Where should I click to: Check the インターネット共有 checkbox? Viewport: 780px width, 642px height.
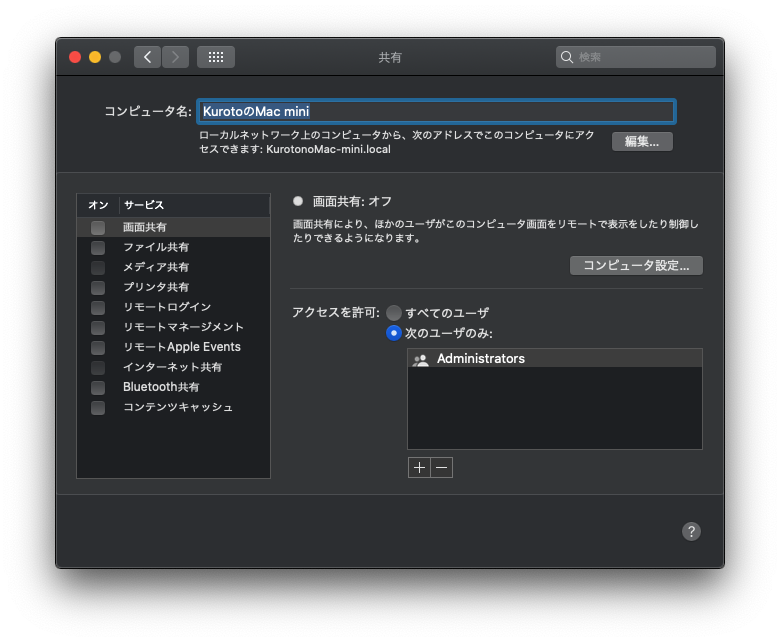(98, 367)
